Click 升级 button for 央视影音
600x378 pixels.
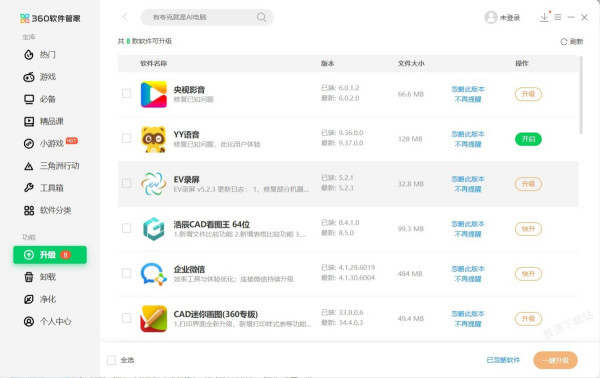click(x=528, y=94)
